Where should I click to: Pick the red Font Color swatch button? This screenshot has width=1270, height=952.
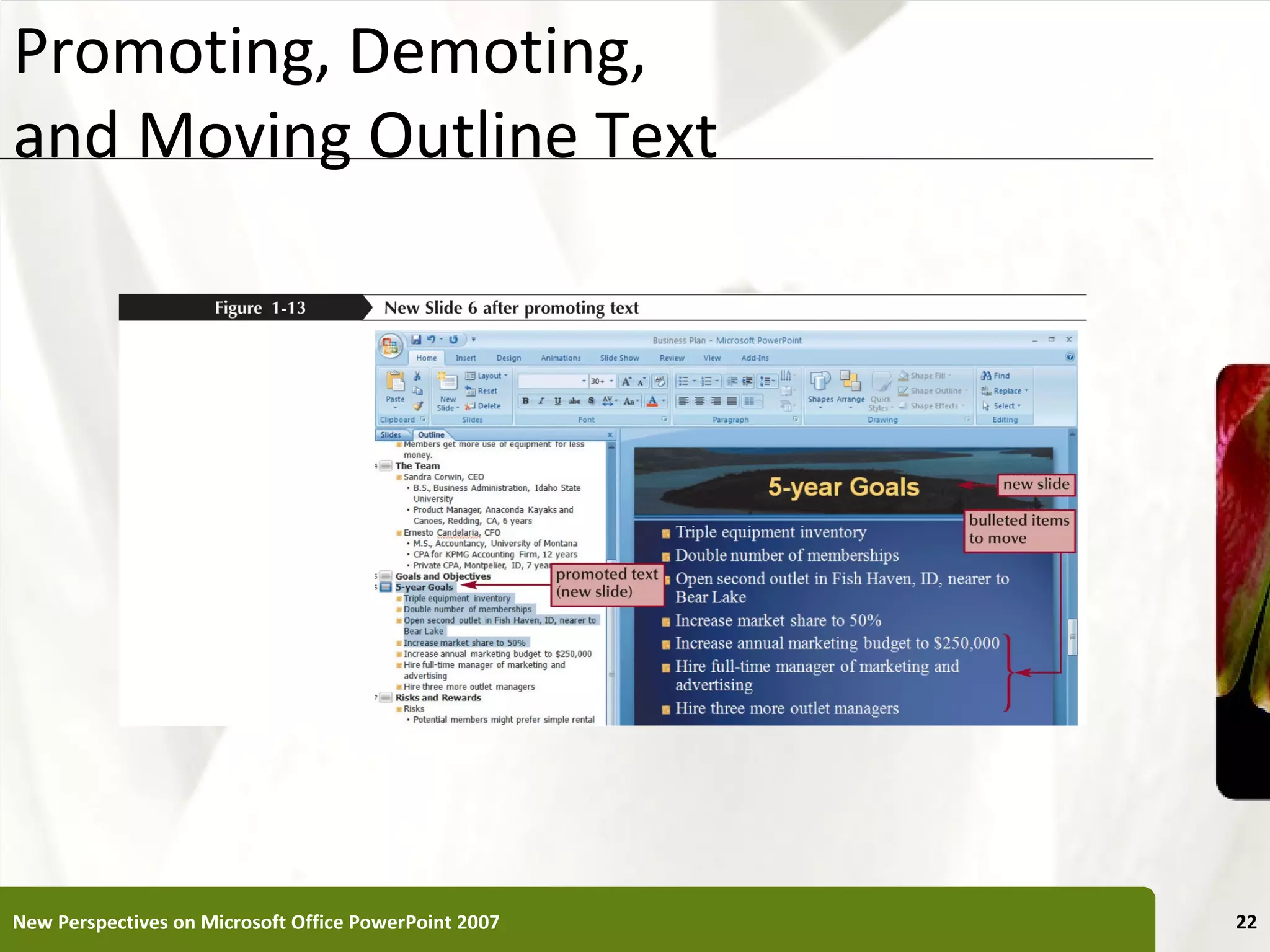pyautogui.click(x=652, y=401)
